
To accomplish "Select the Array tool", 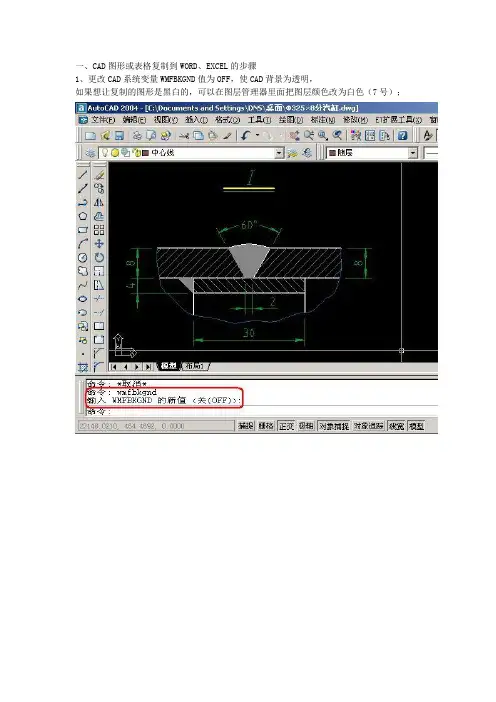I will click(99, 230).
